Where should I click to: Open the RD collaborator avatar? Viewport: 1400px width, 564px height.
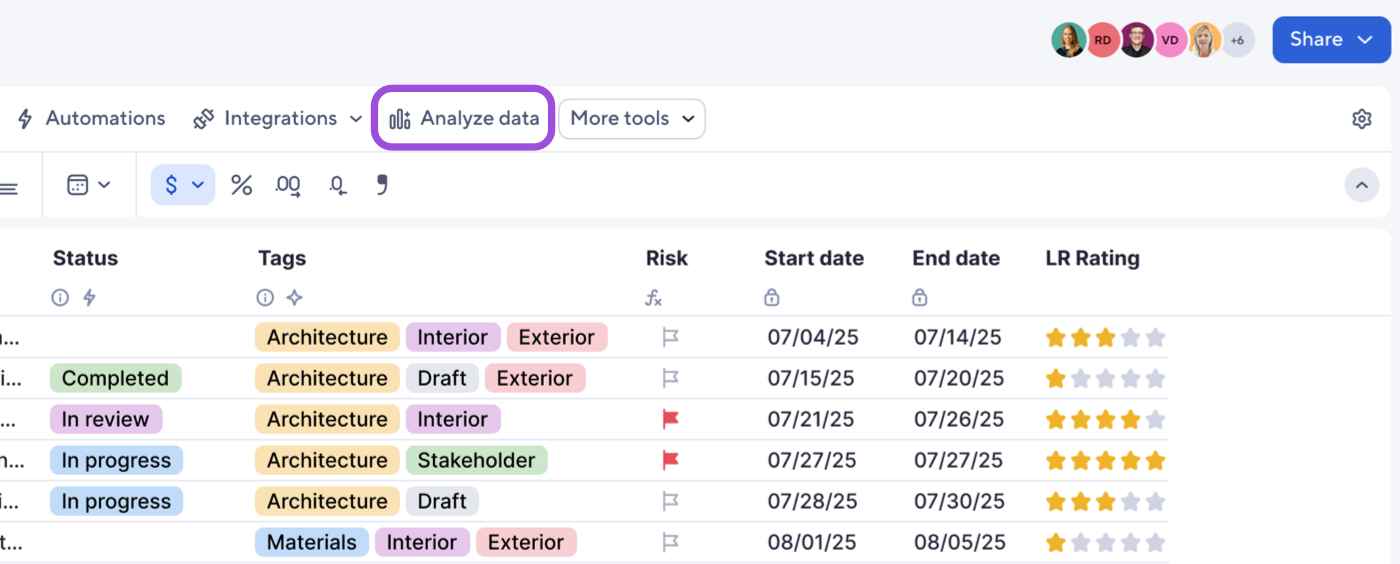(1102, 40)
